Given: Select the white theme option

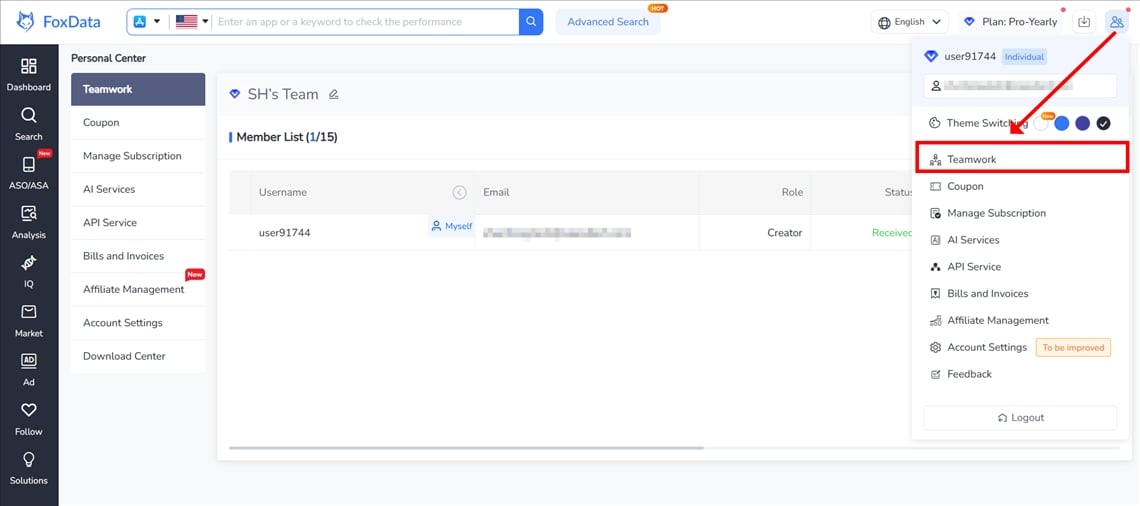Looking at the screenshot, I should point(1042,123).
